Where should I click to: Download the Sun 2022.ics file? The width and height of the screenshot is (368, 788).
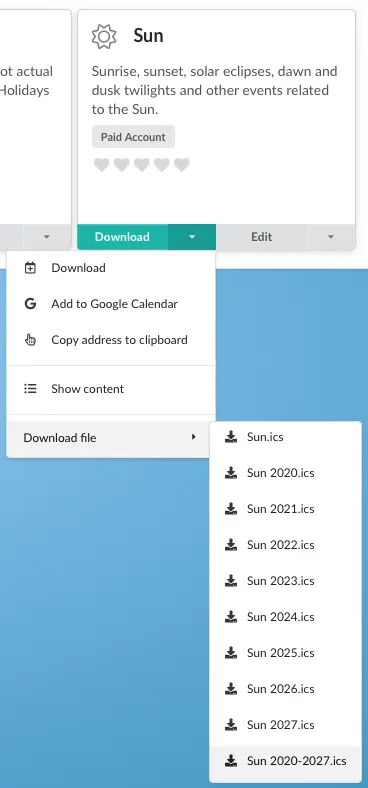click(x=285, y=545)
